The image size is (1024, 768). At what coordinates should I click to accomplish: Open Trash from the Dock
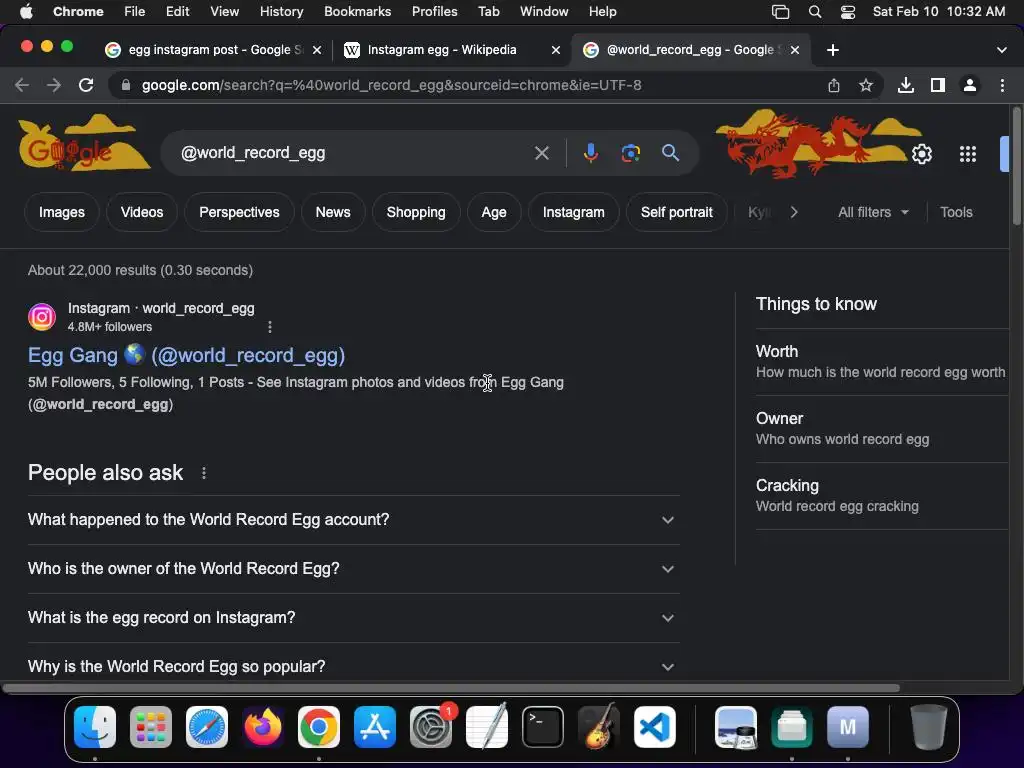point(928,727)
